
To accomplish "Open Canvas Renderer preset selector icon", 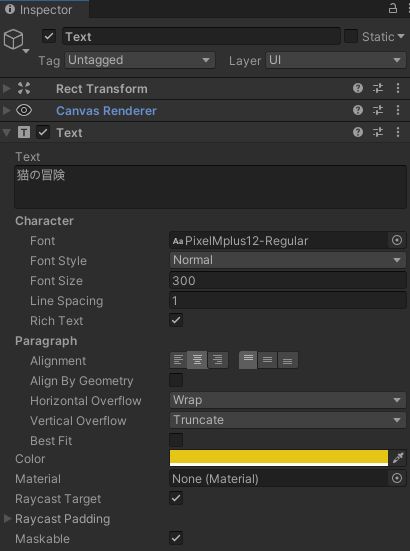I will [378, 110].
